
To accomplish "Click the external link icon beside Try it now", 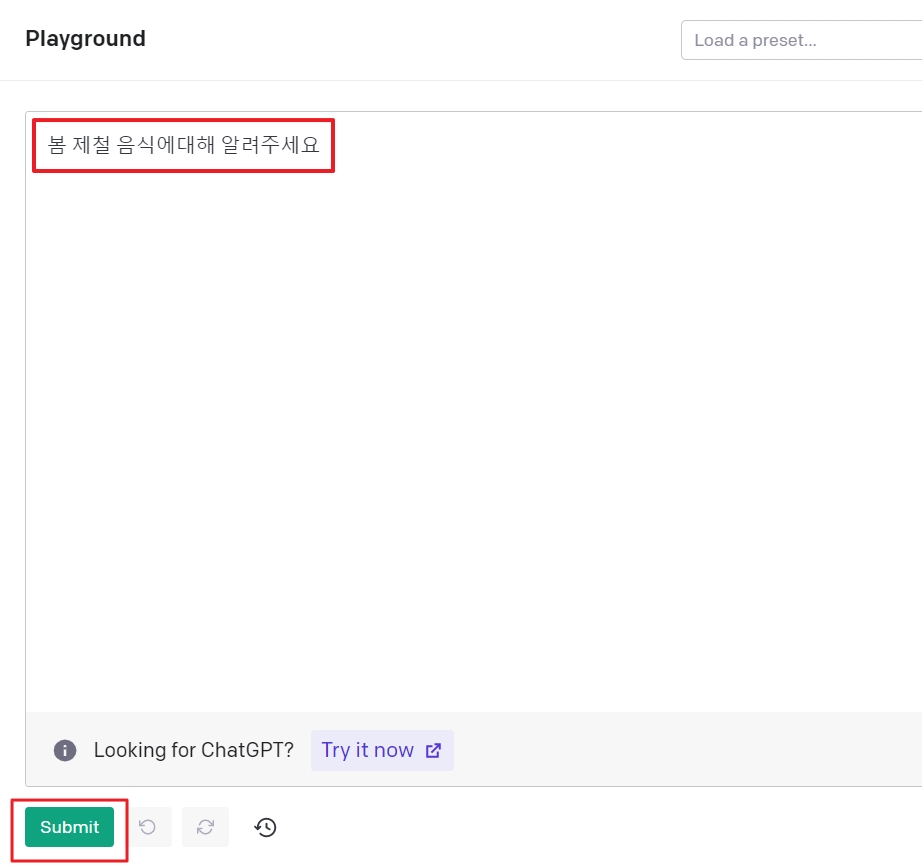I will click(433, 750).
